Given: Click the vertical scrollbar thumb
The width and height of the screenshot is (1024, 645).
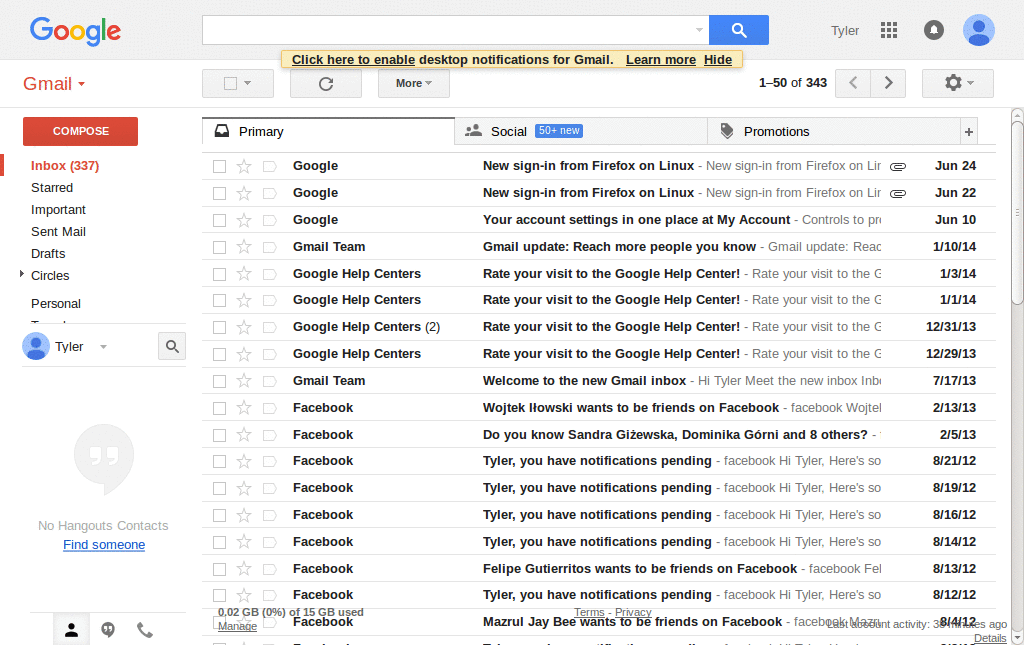Looking at the screenshot, I should point(1017,212).
